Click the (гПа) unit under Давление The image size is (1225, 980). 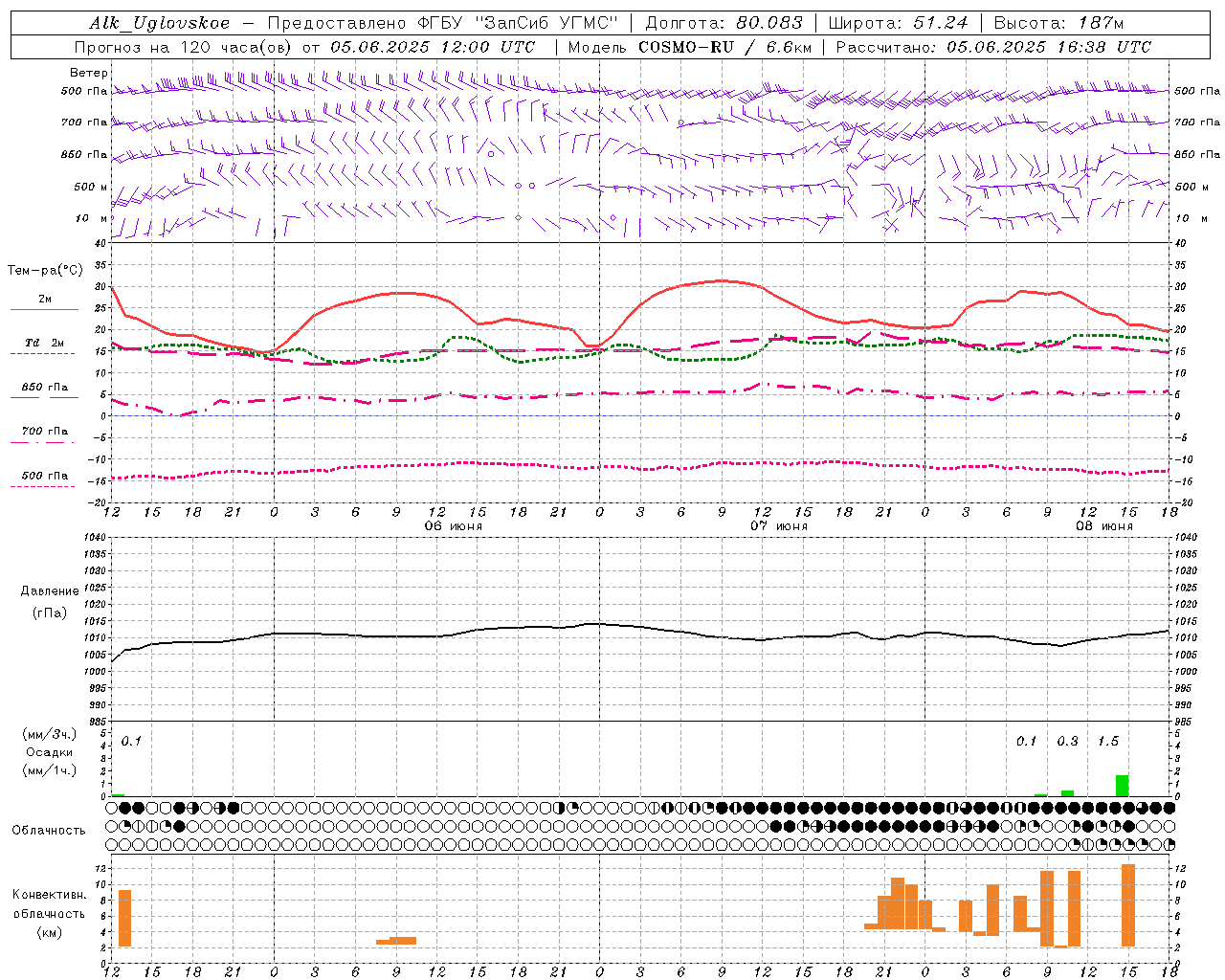[x=50, y=612]
